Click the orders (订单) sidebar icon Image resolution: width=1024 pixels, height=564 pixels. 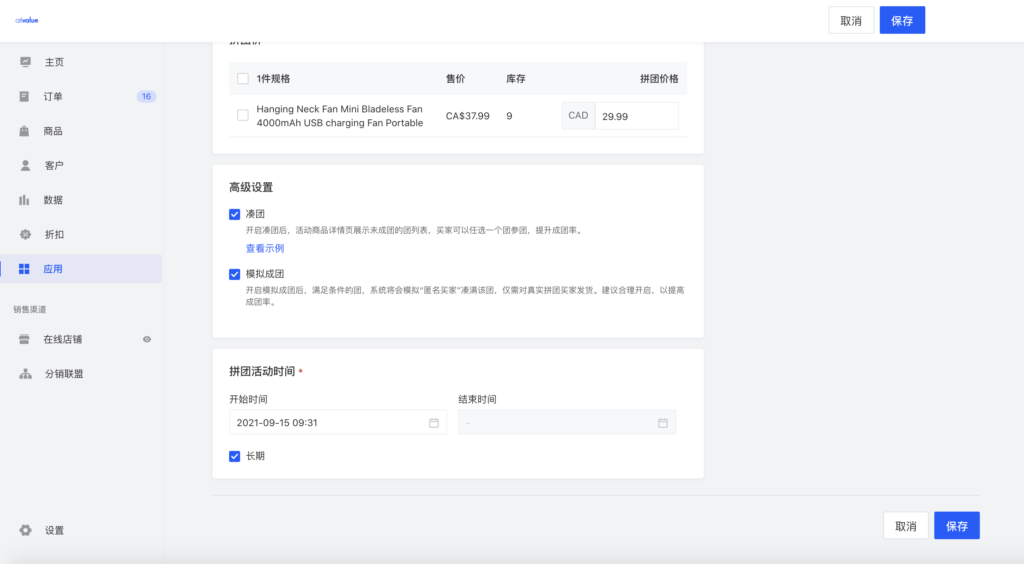[x=24, y=97]
